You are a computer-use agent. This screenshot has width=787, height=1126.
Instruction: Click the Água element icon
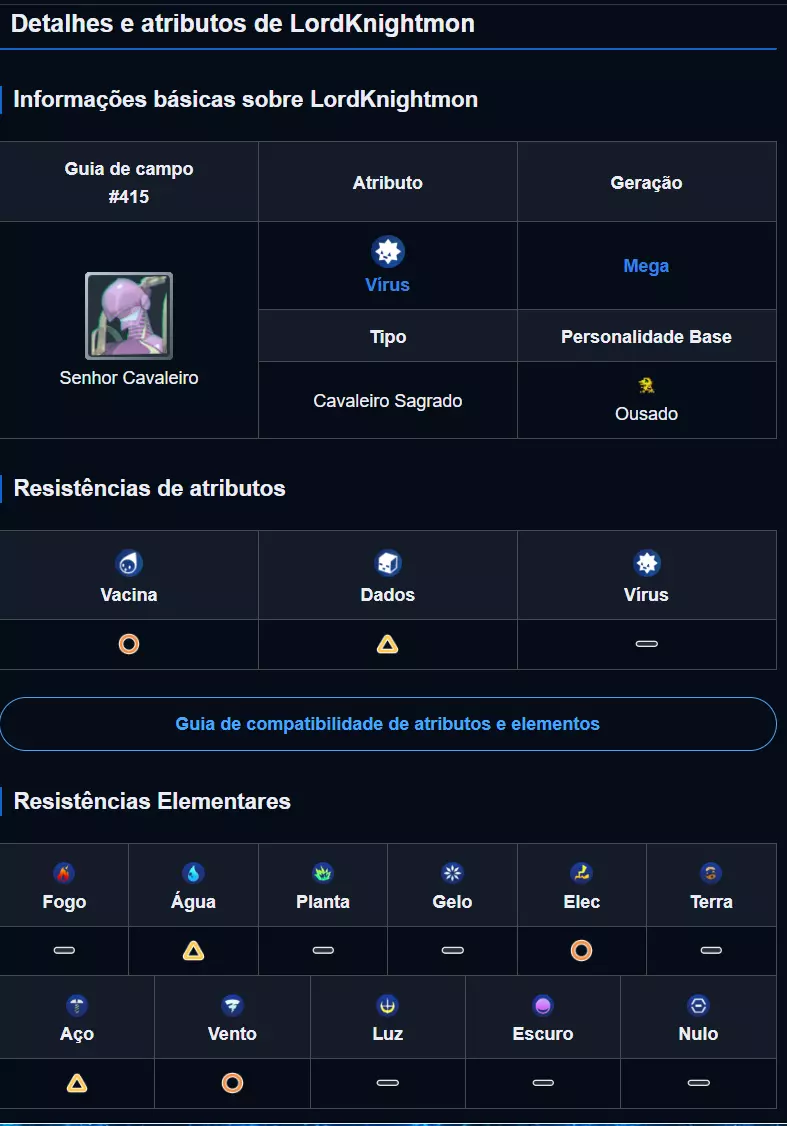(x=193, y=873)
